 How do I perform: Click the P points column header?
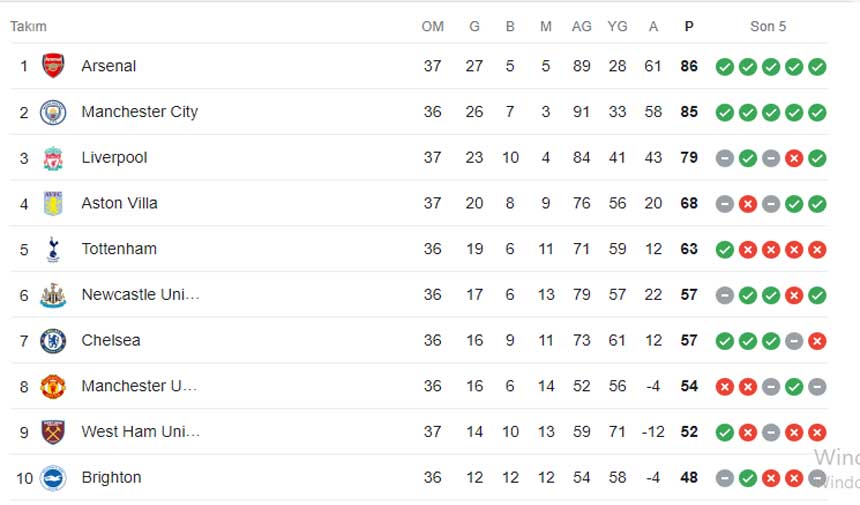689,26
